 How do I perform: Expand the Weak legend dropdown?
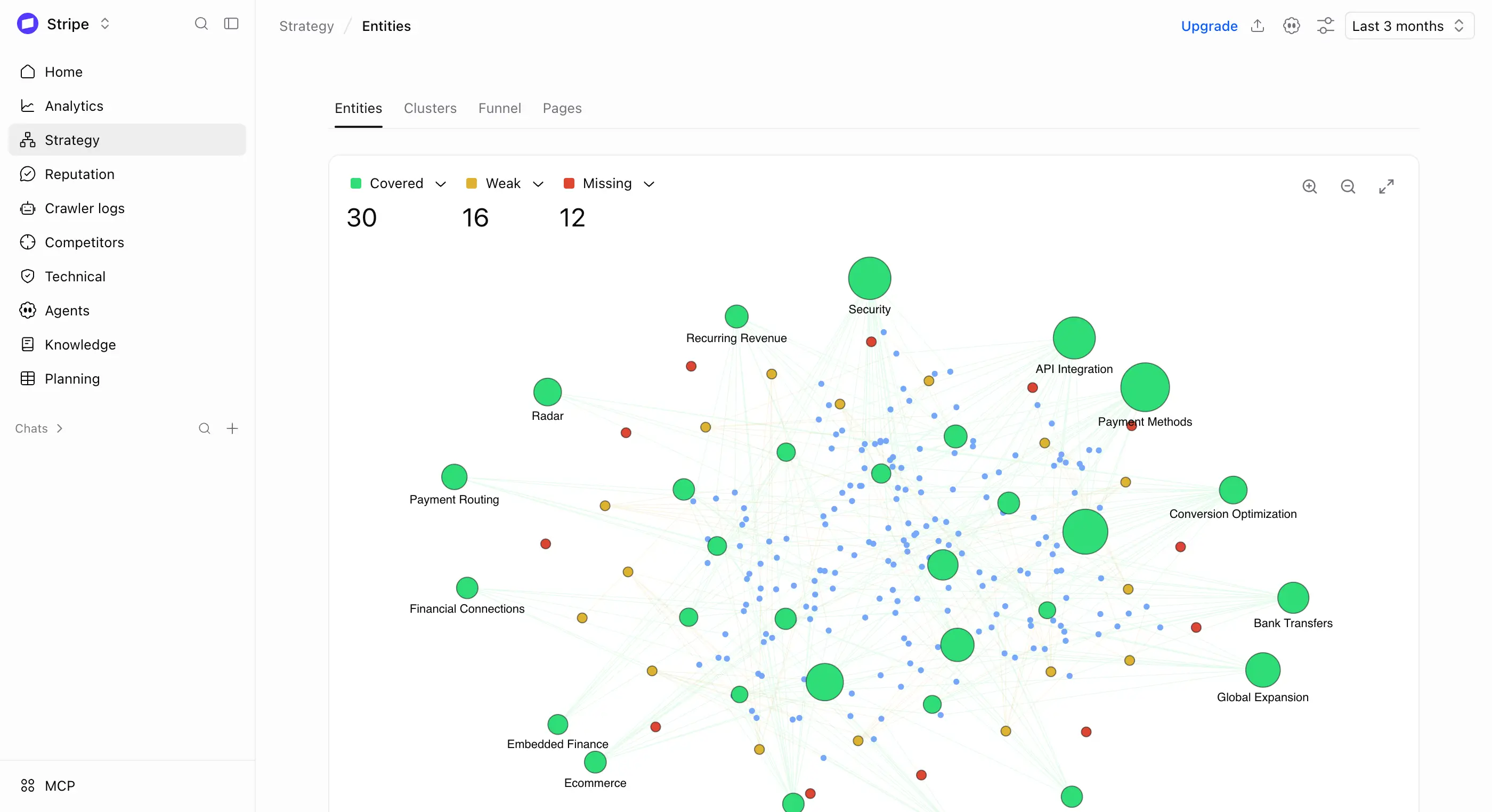[x=538, y=184]
